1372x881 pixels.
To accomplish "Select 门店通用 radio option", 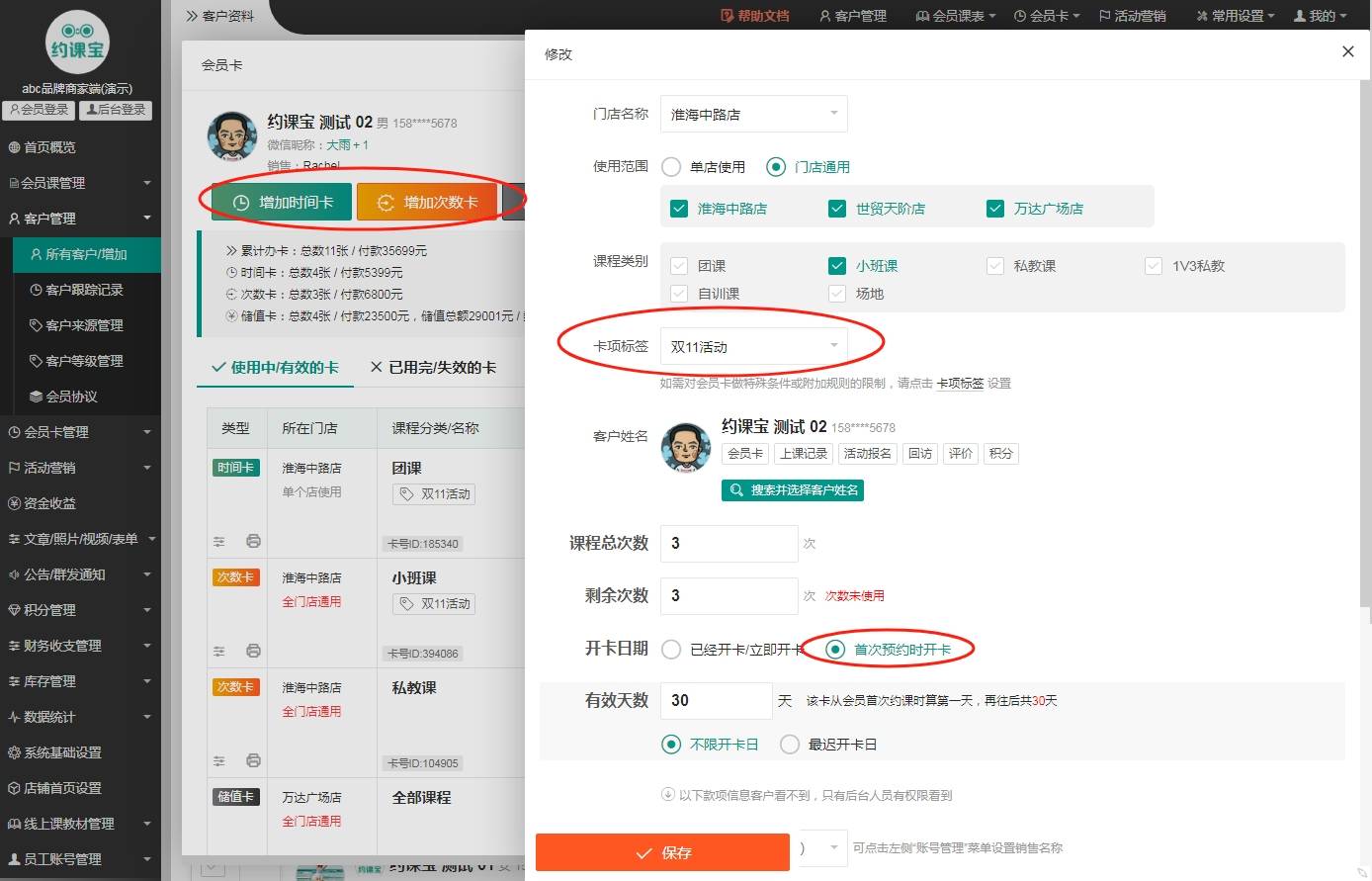I will pos(776,167).
